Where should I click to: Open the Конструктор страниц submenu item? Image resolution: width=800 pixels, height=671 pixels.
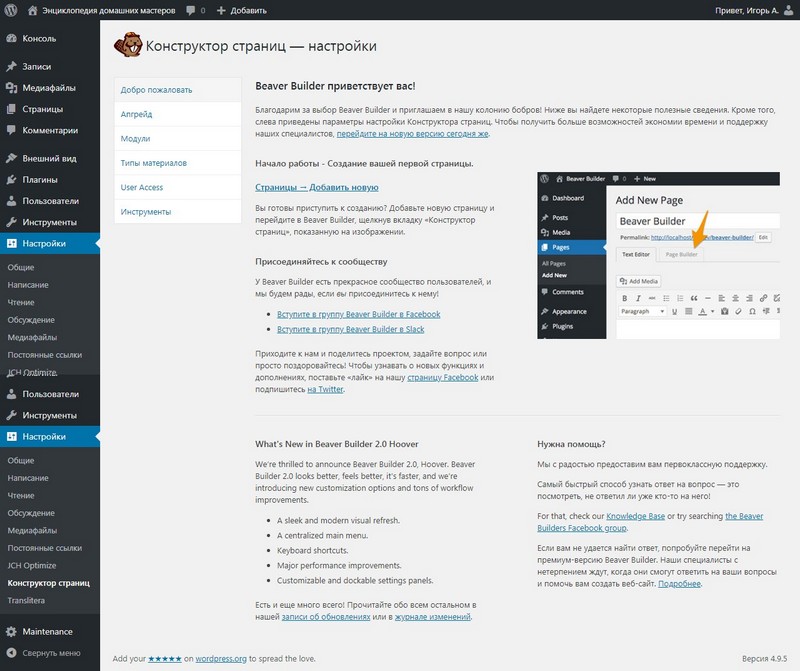click(48, 583)
